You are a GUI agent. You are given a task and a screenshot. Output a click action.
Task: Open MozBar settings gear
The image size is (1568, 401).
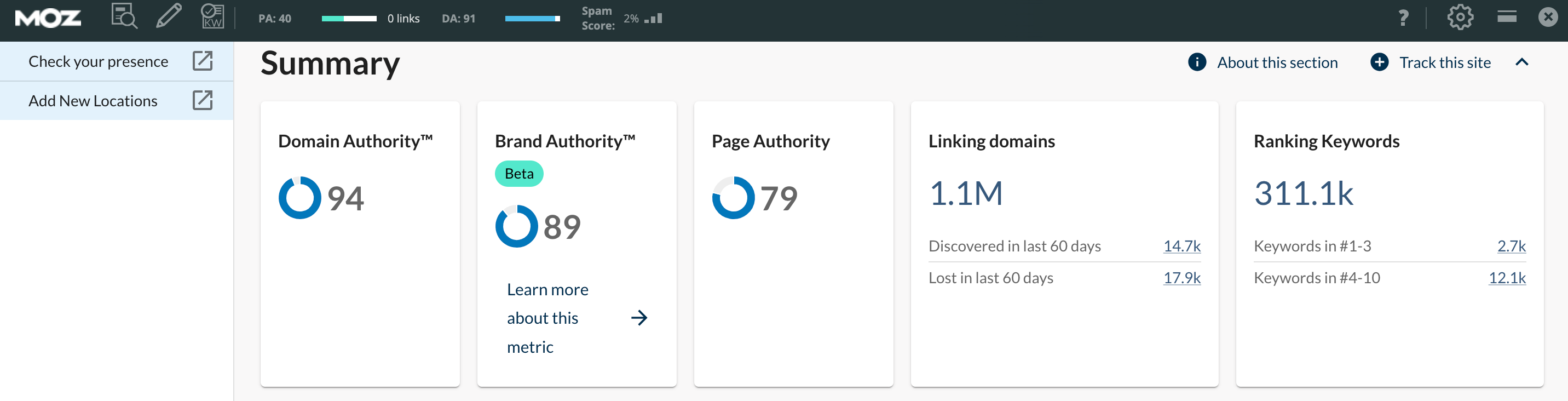point(1460,17)
